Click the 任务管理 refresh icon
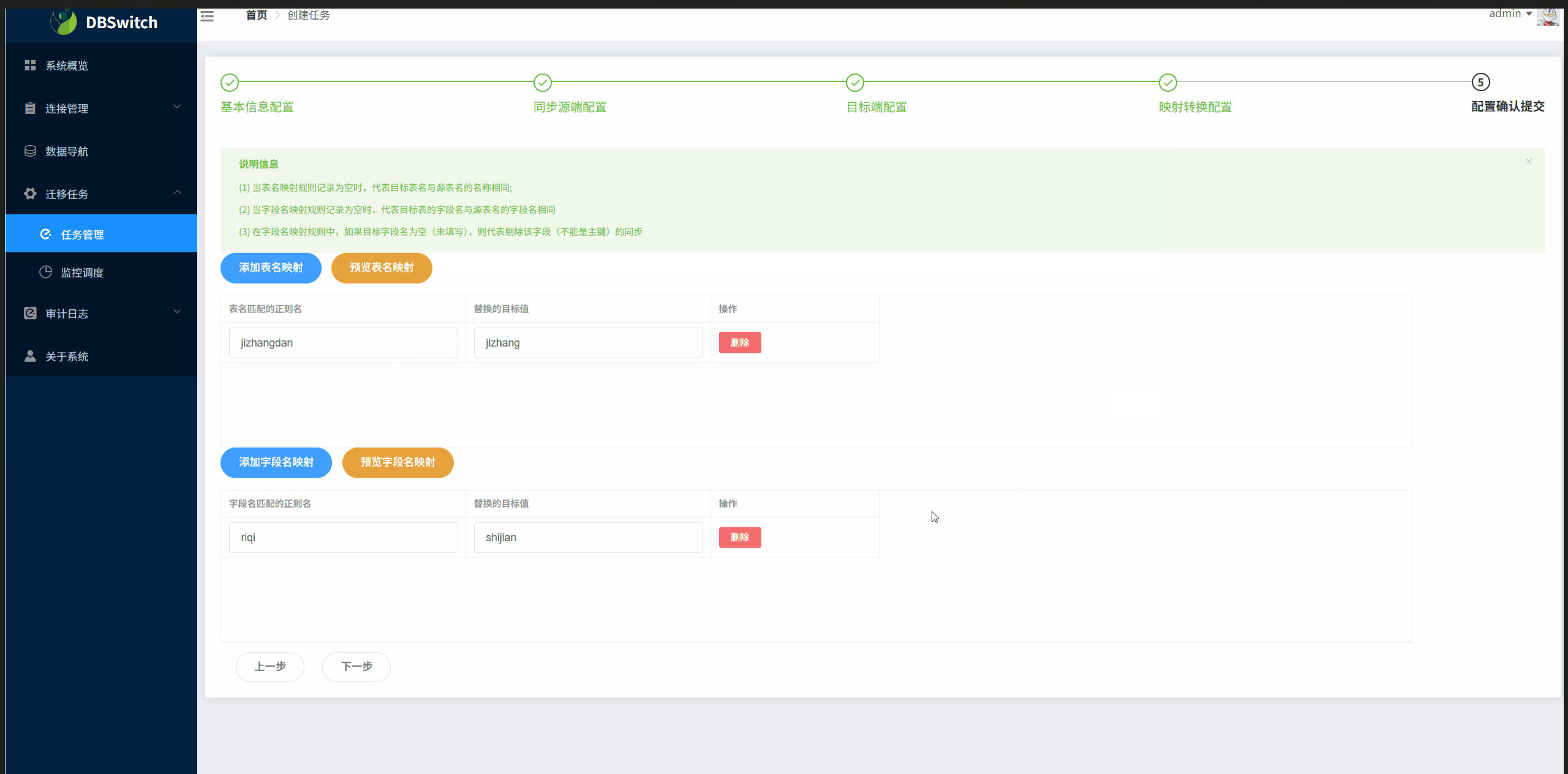Viewport: 1568px width, 774px height. click(45, 235)
